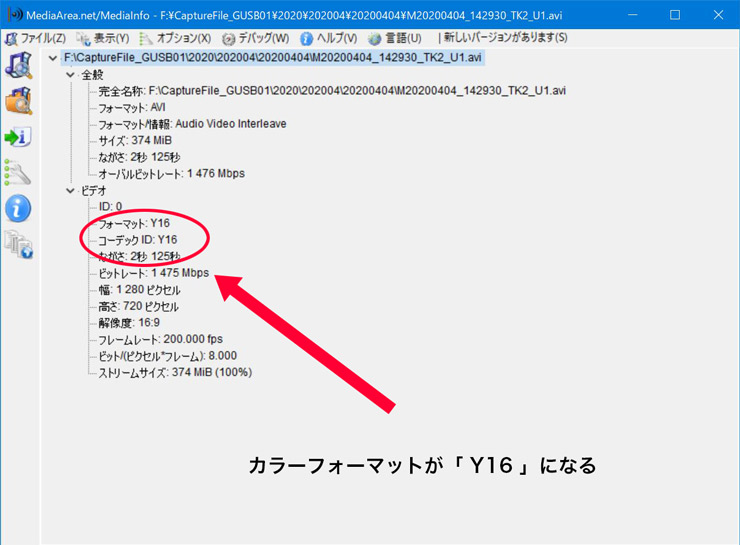Open the 表示(Y) menu
Viewport: 740px width, 545px height.
pos(103,38)
